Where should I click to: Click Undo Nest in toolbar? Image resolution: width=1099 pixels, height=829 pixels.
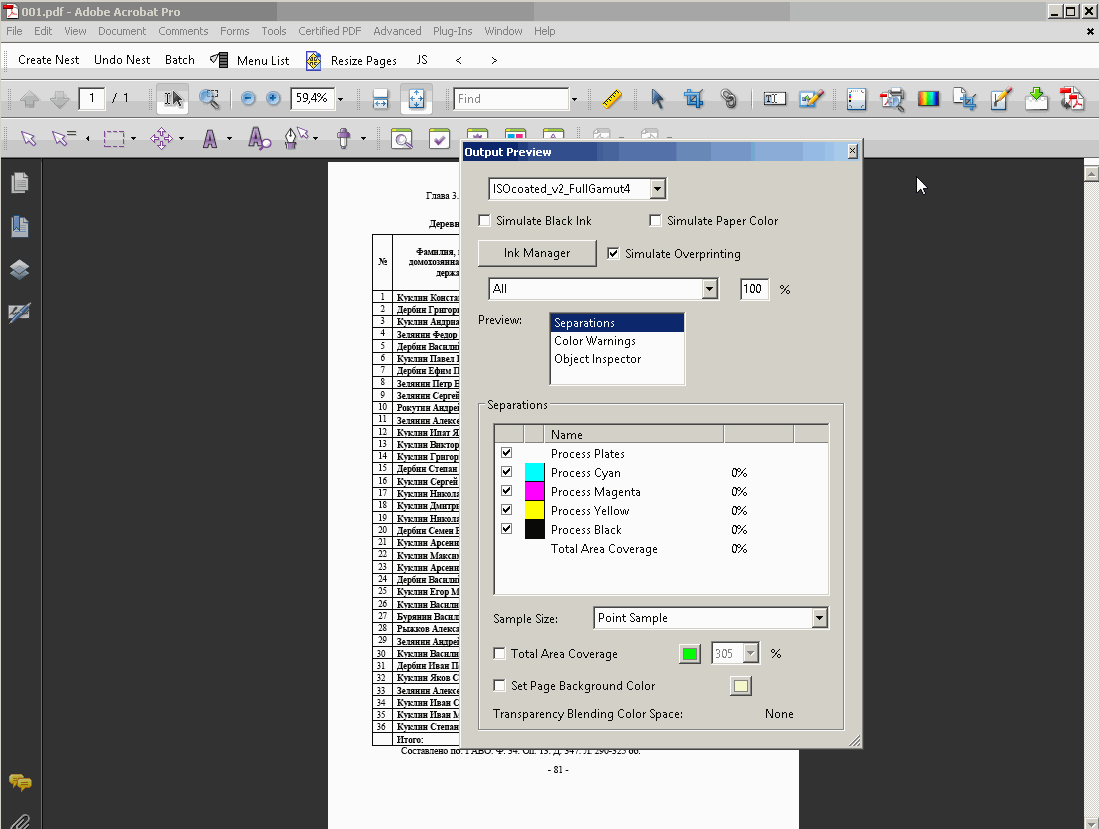(122, 60)
